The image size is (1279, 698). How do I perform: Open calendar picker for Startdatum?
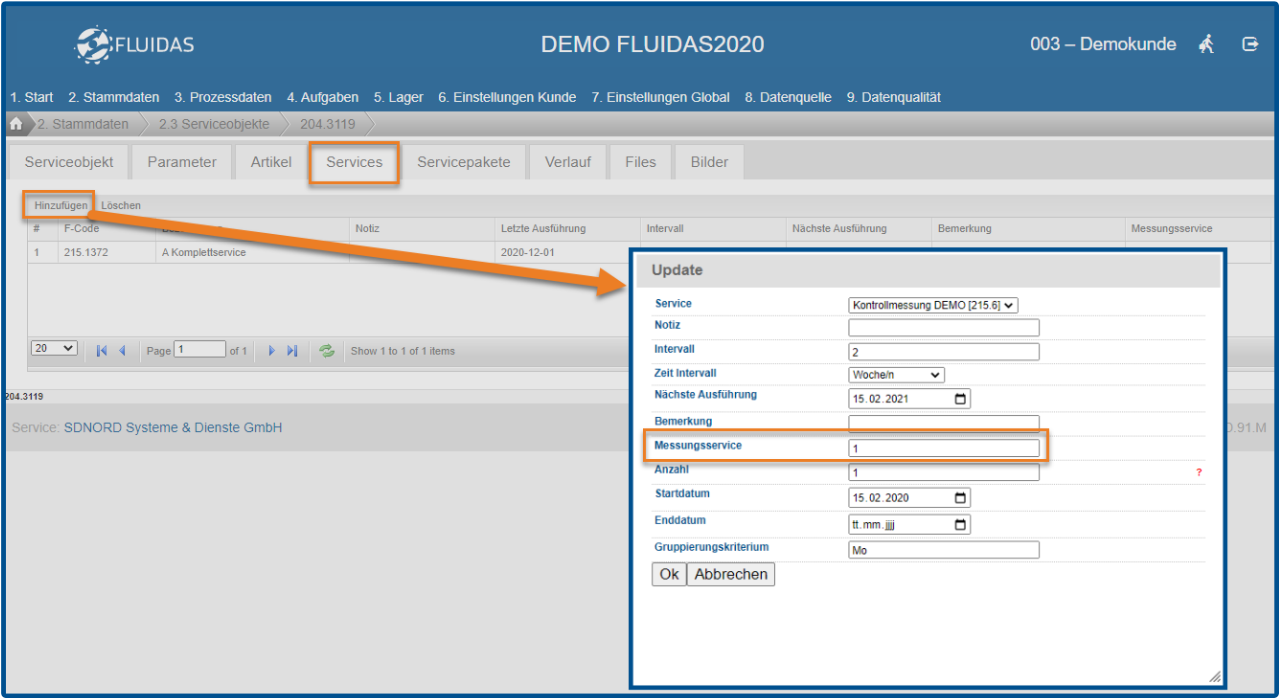[961, 498]
